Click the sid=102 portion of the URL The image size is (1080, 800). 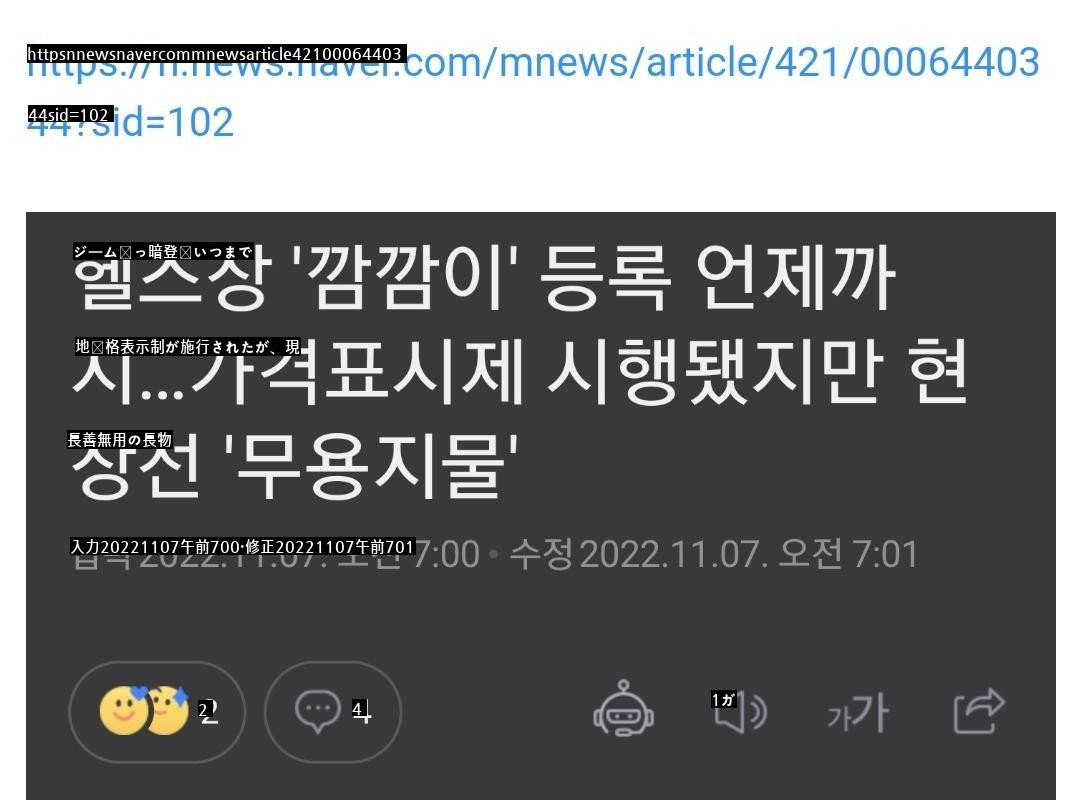tap(163, 123)
